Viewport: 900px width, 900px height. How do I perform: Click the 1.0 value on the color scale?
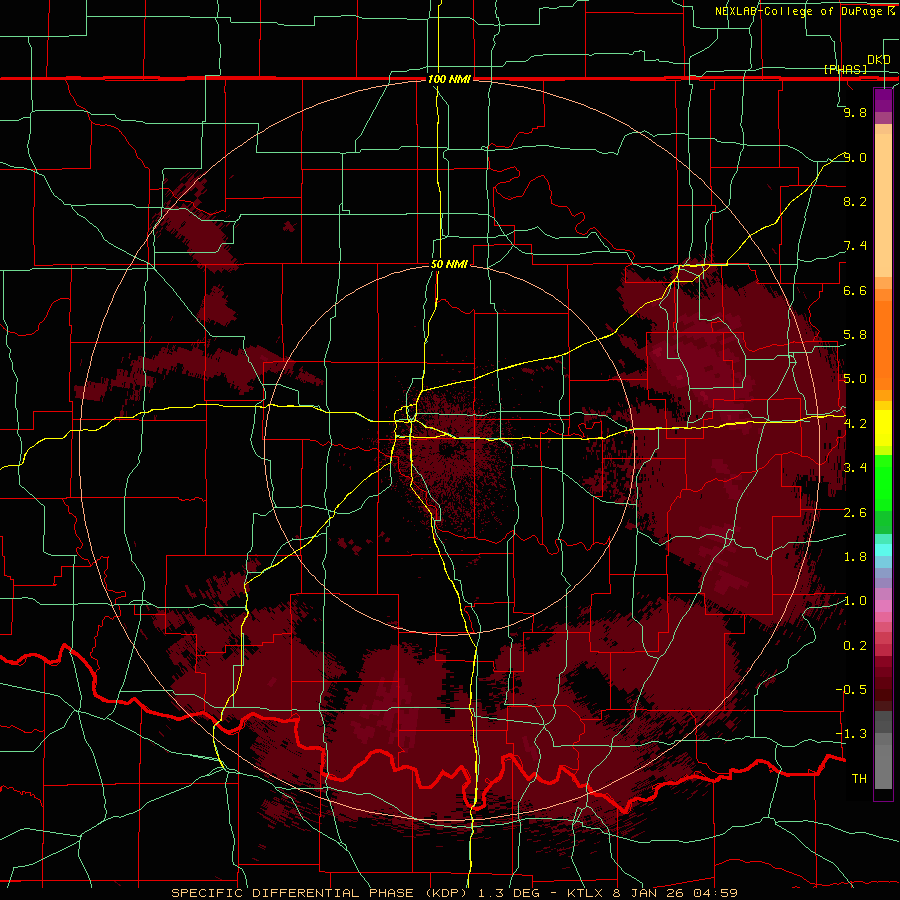point(855,601)
